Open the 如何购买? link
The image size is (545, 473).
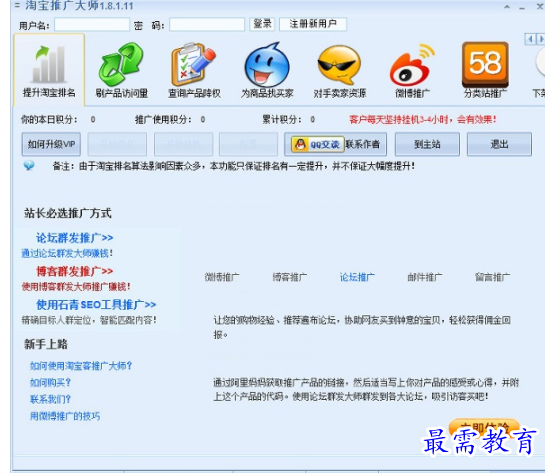(x=50, y=383)
